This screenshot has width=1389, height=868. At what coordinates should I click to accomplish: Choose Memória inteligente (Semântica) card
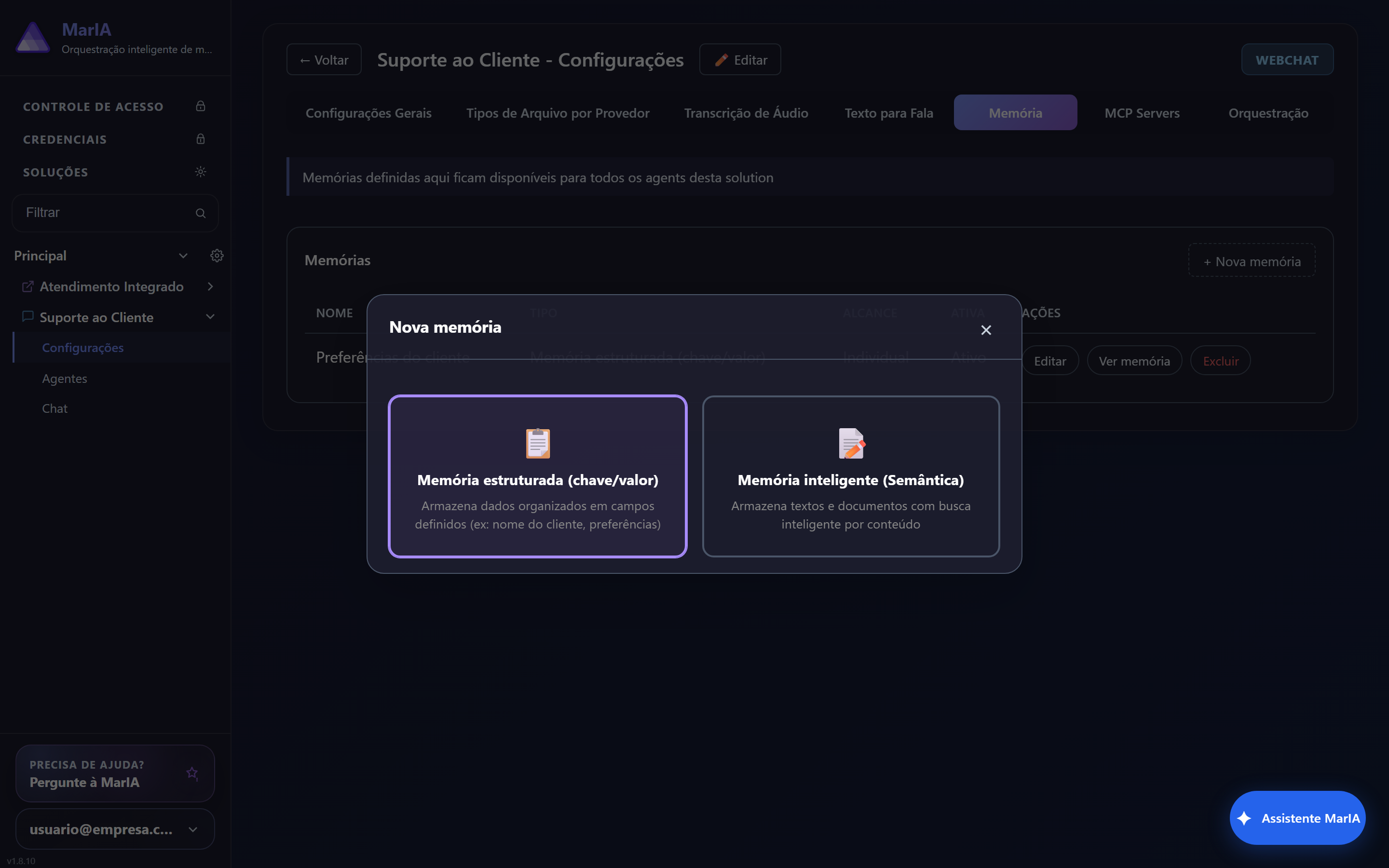click(851, 476)
